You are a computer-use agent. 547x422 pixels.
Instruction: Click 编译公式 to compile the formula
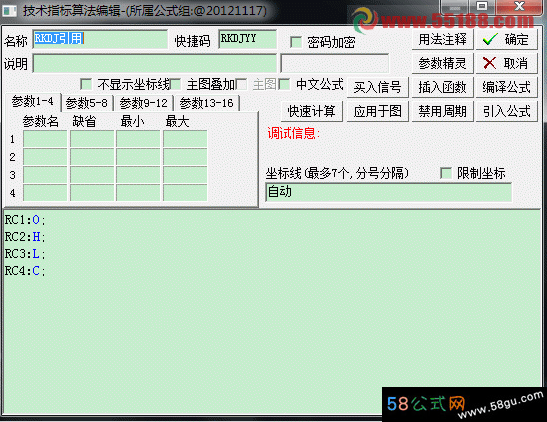click(506, 87)
